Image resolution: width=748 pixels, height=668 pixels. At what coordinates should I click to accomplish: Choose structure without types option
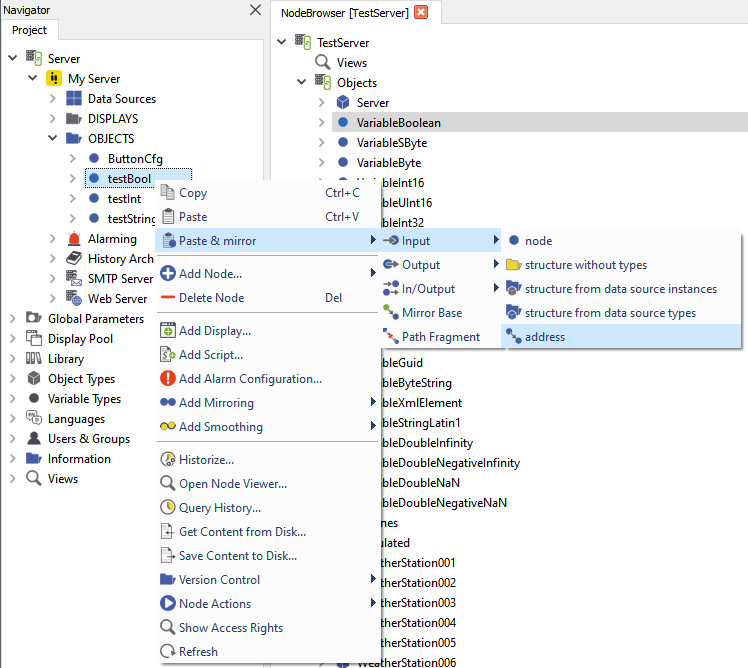[x=621, y=264]
